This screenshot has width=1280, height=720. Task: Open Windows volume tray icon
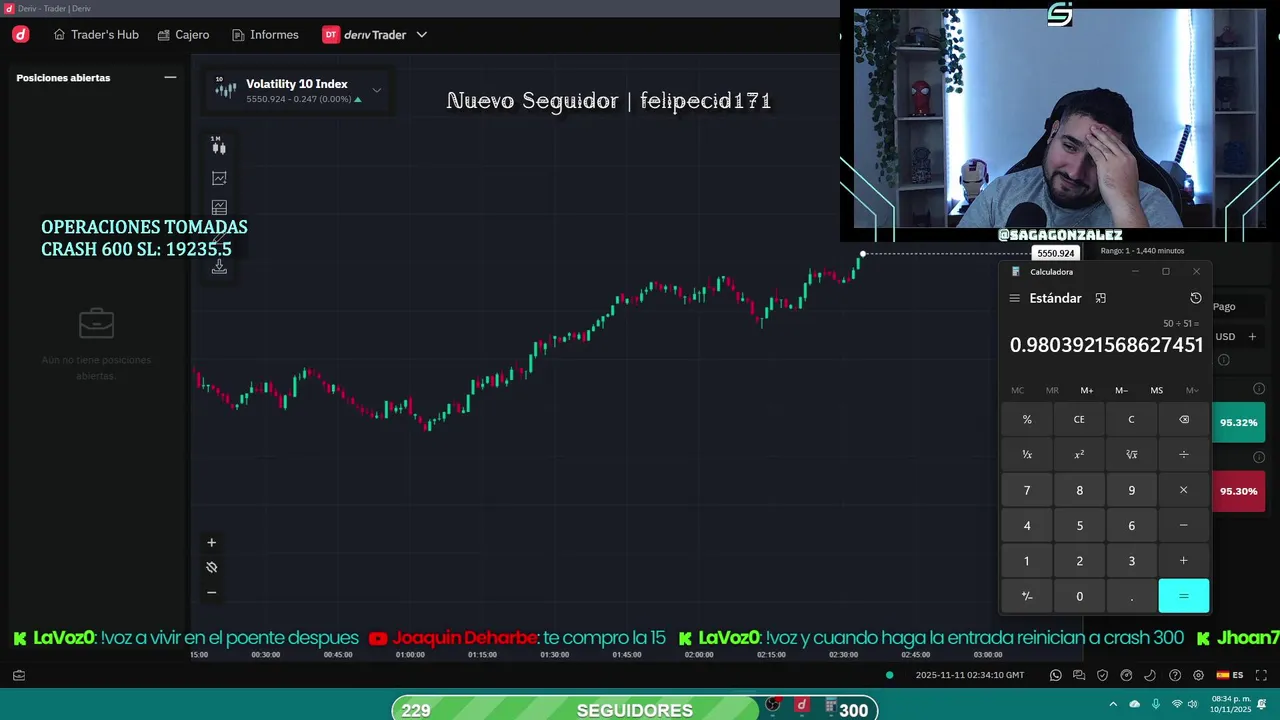click(1192, 704)
